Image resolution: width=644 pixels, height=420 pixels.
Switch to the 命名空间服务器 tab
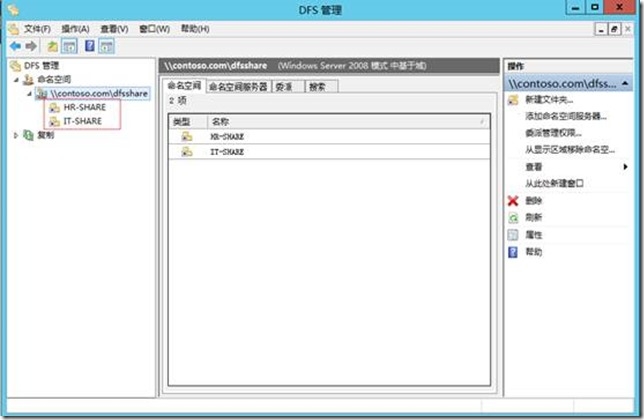[238, 87]
